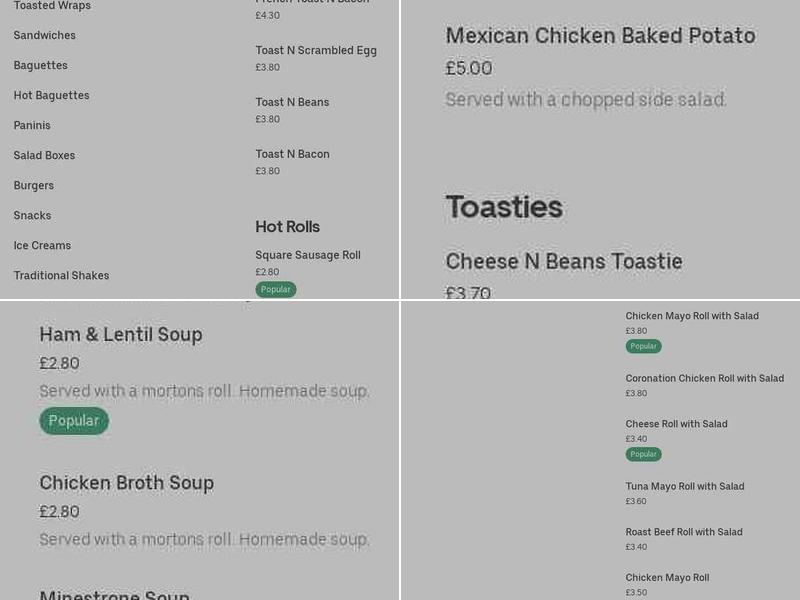Select the Paninis category
This screenshot has height=600, width=800.
tap(32, 125)
